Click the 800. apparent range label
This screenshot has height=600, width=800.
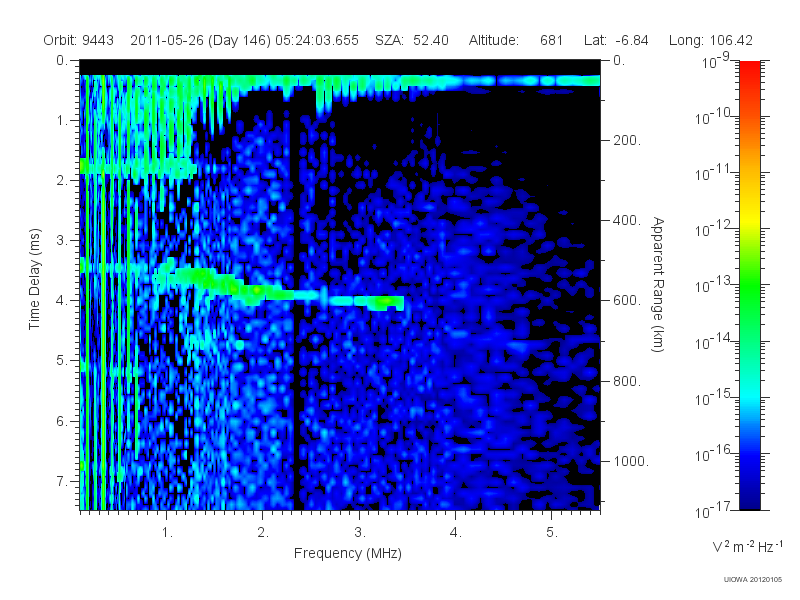[627, 381]
